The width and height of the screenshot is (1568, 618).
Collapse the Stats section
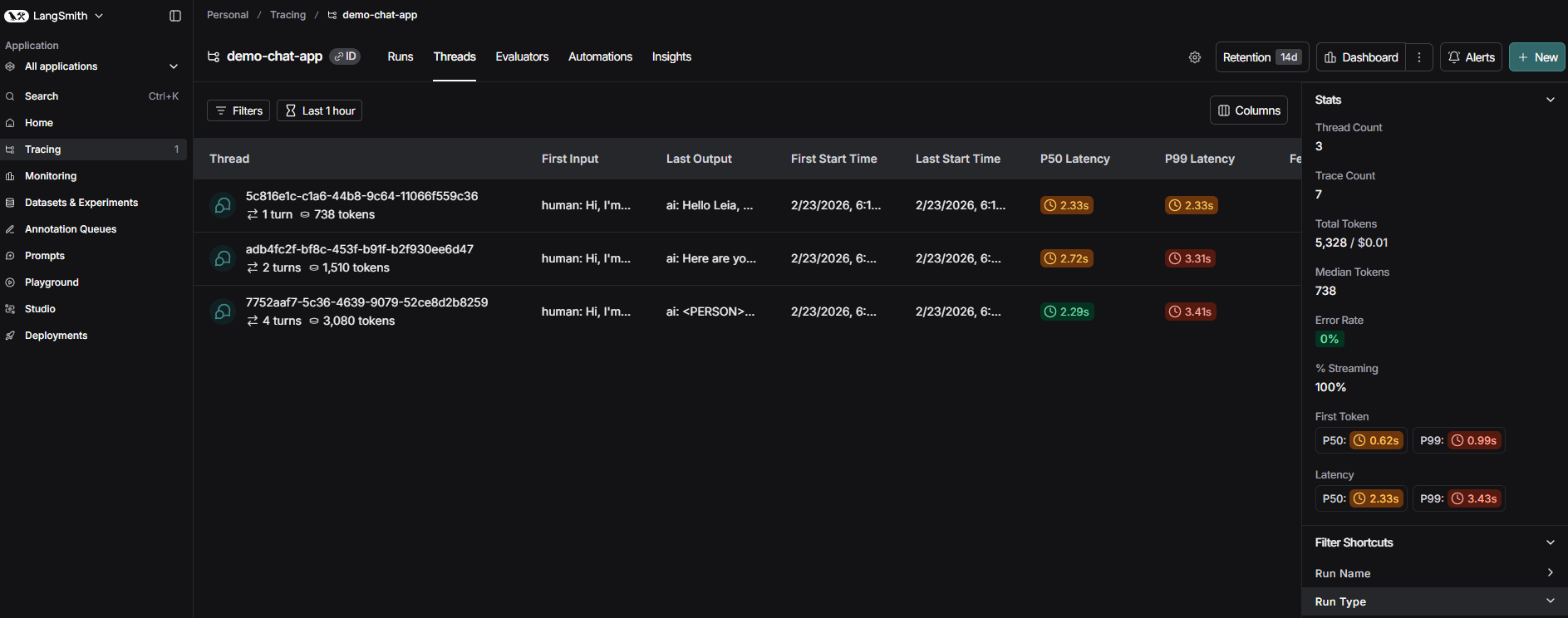point(1550,100)
